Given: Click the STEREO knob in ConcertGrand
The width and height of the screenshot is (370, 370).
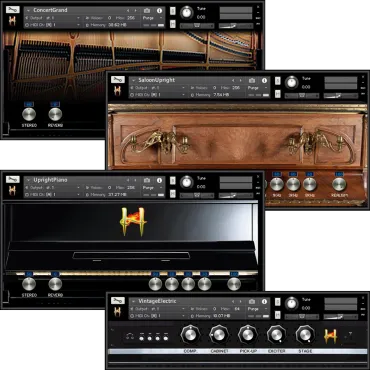Looking at the screenshot, I should 29,114.
